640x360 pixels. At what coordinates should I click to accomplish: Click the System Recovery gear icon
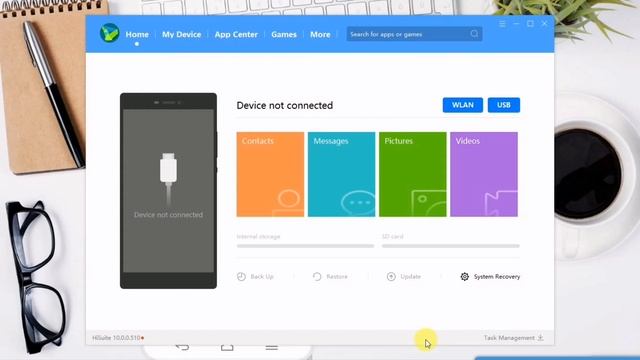coord(464,277)
